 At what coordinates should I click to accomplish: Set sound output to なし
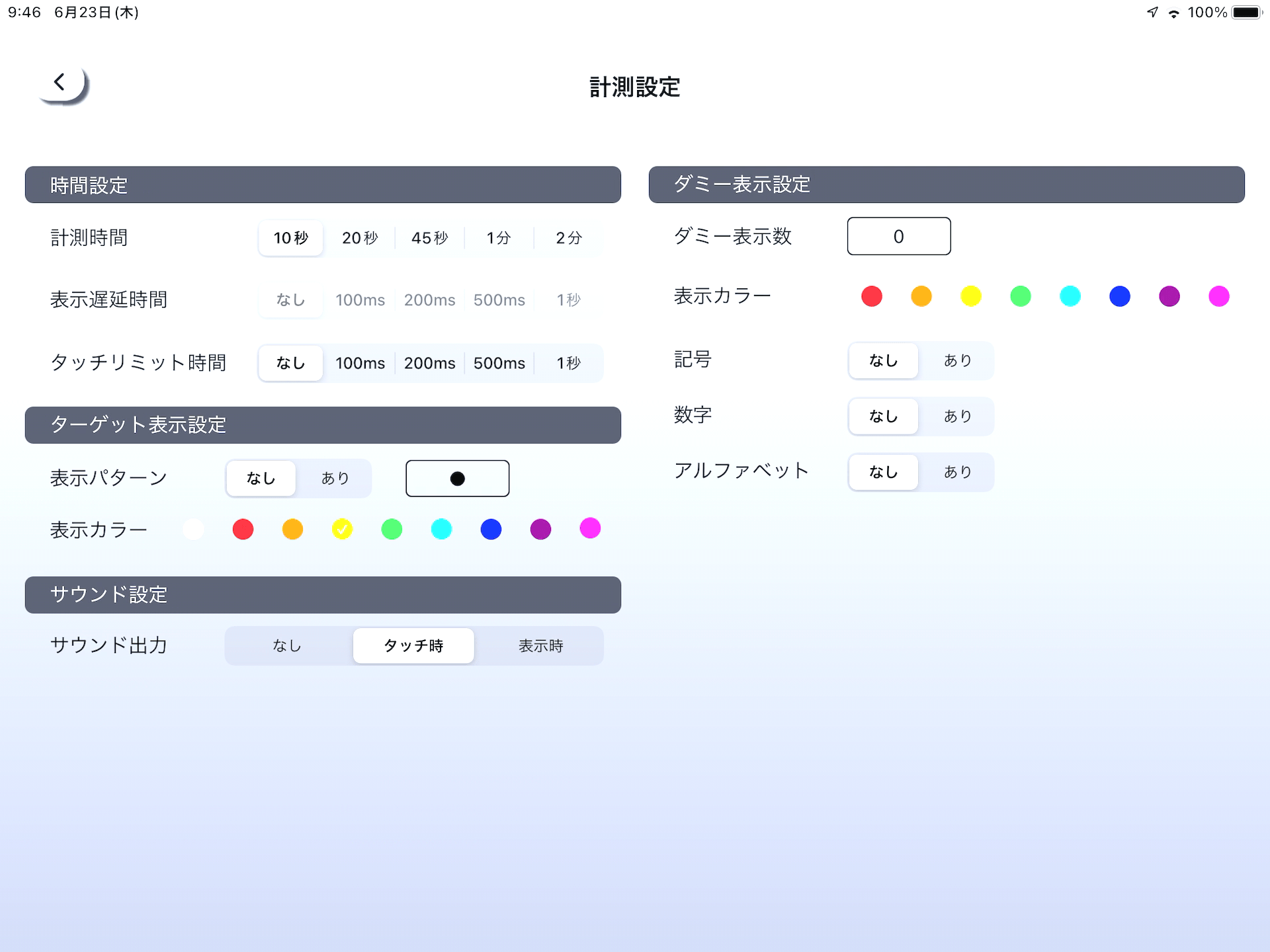287,646
